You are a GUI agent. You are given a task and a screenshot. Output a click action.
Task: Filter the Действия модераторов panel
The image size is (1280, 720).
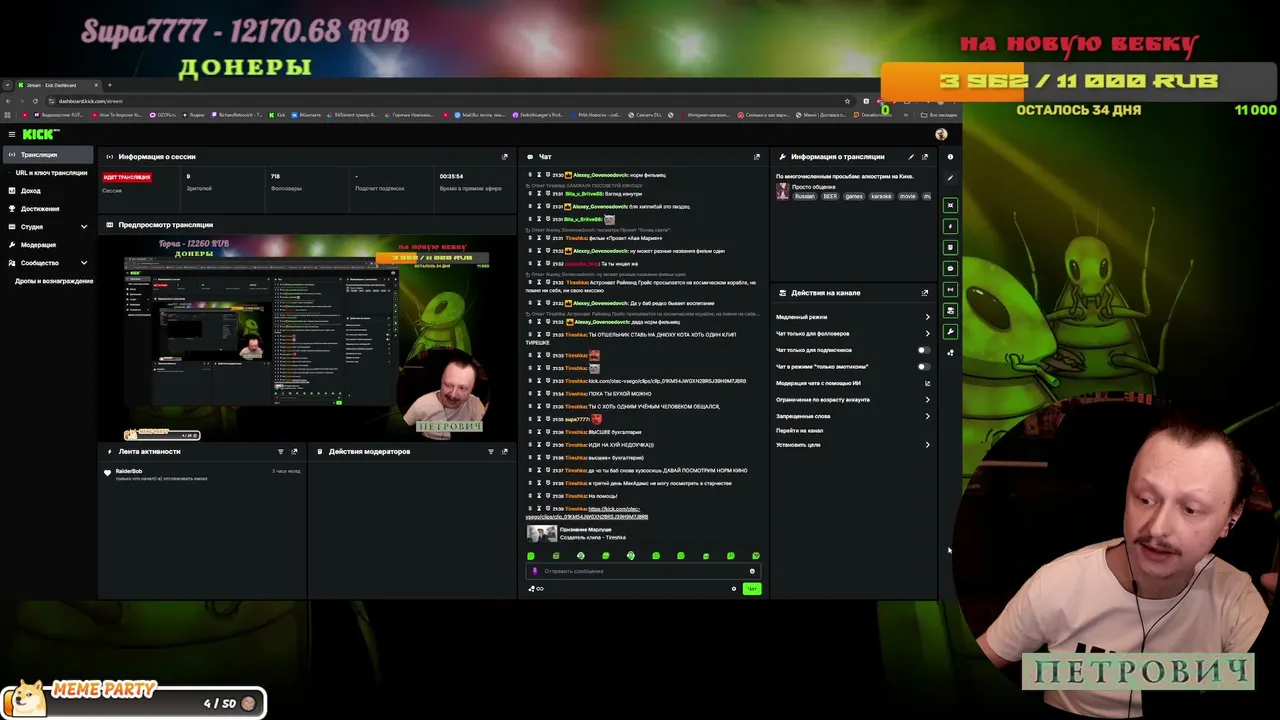coord(491,452)
